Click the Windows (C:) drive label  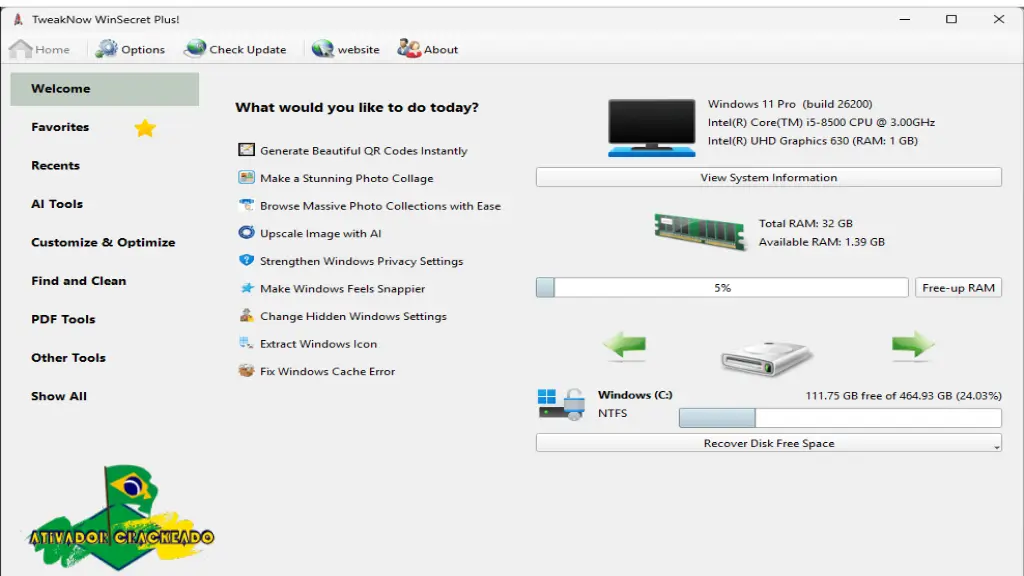tap(635, 395)
